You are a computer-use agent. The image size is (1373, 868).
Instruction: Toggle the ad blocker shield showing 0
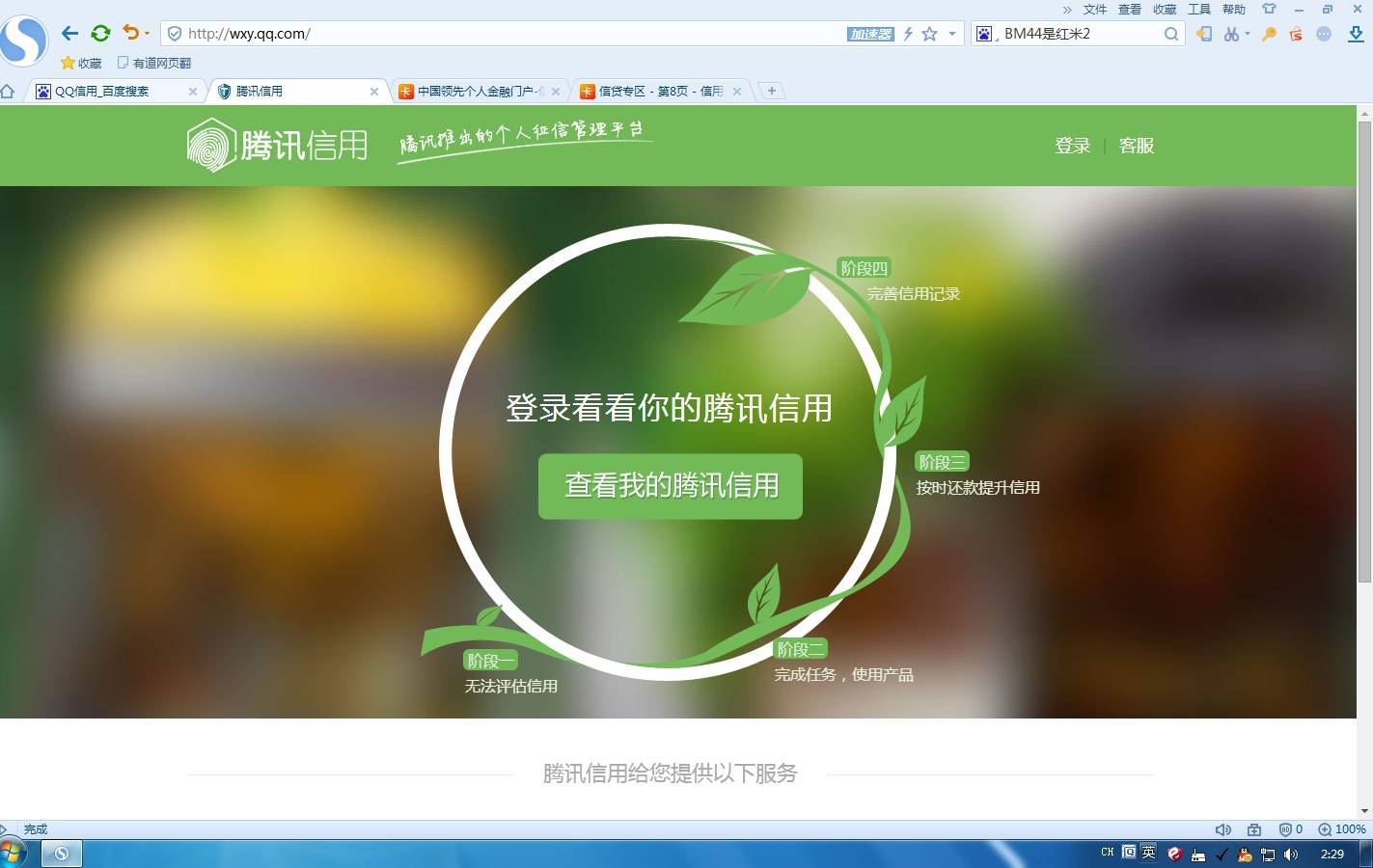click(1291, 829)
